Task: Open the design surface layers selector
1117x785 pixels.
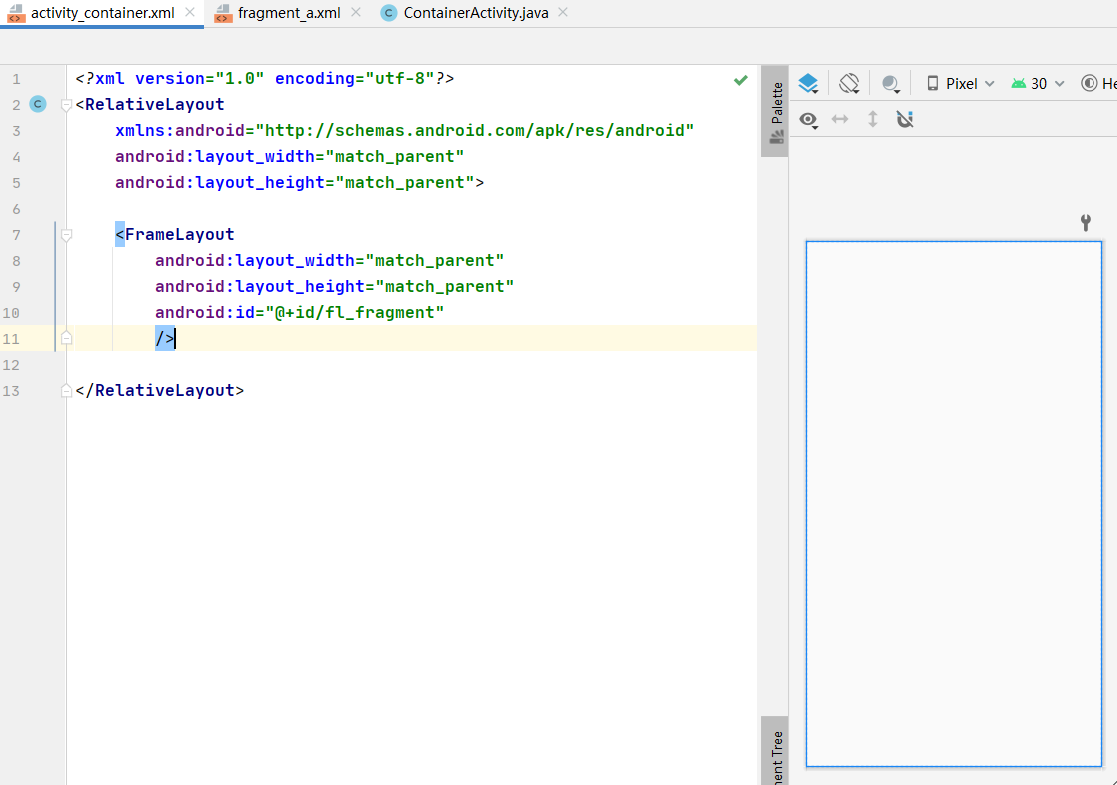Action: click(808, 83)
